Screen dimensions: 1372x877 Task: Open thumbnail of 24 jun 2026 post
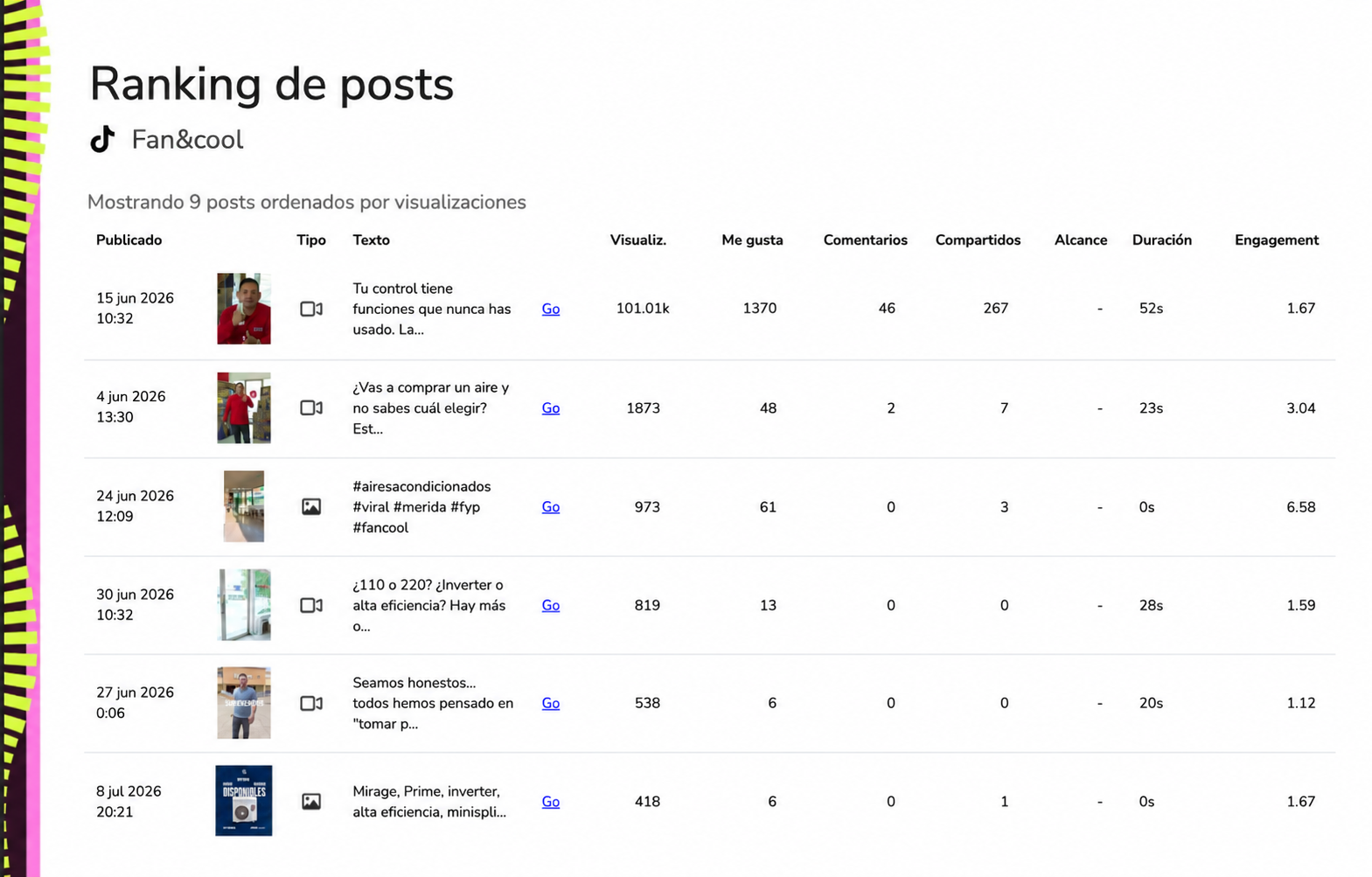point(244,506)
